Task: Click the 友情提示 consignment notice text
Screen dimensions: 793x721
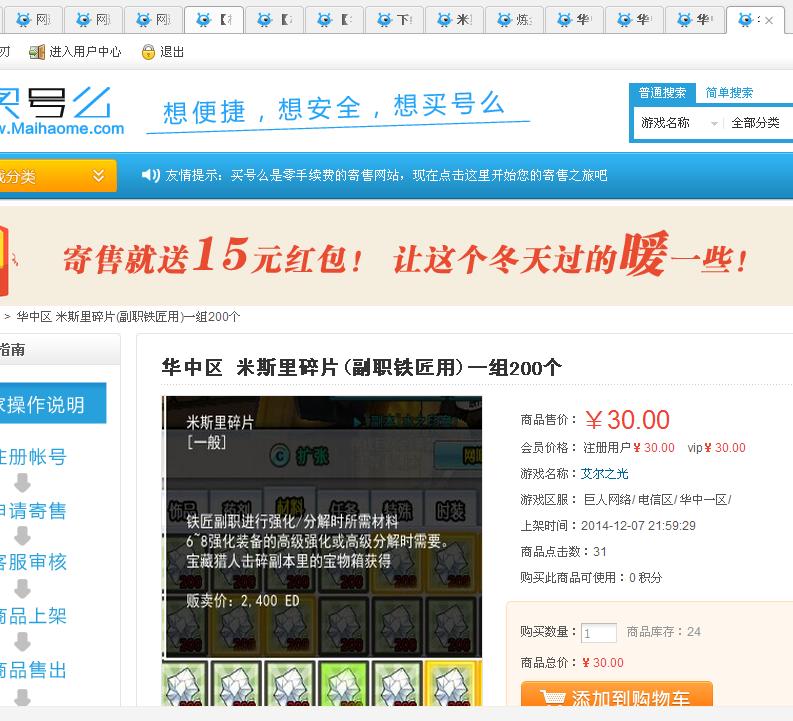Action: click(x=386, y=175)
